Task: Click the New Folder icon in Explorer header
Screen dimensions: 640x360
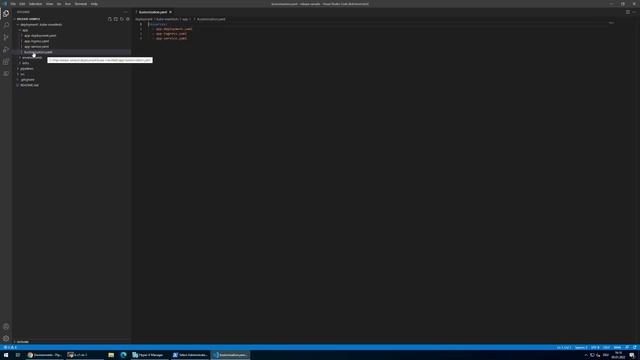Action: pyautogui.click(x=116, y=19)
